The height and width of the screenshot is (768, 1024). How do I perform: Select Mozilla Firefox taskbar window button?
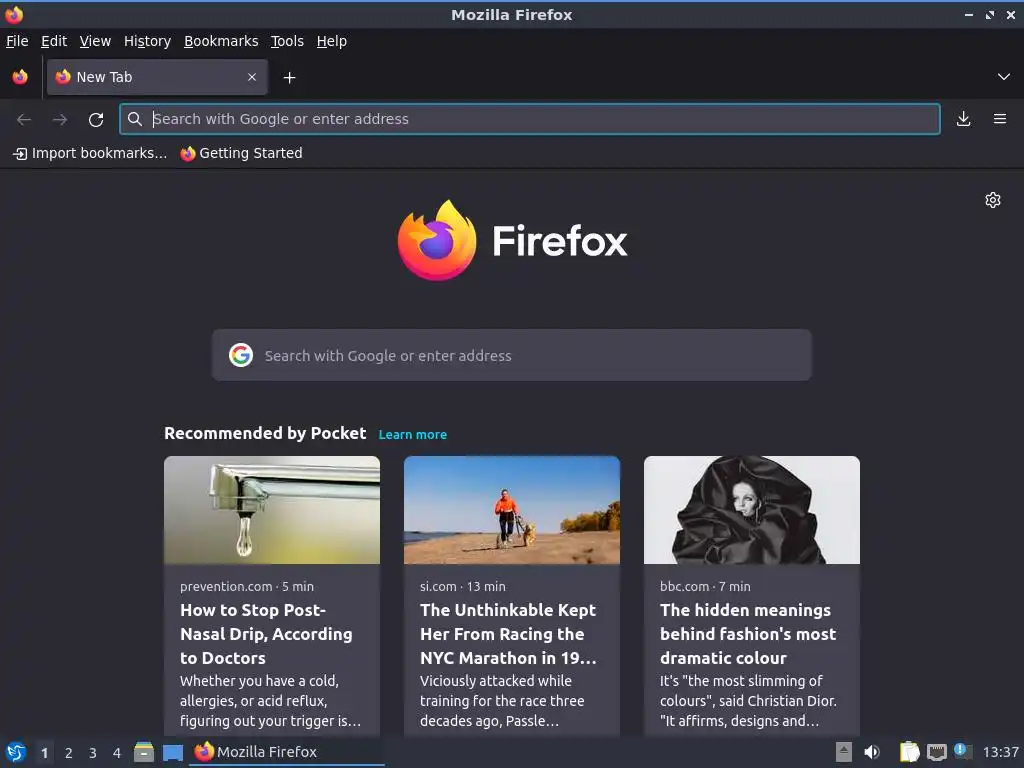coord(287,752)
